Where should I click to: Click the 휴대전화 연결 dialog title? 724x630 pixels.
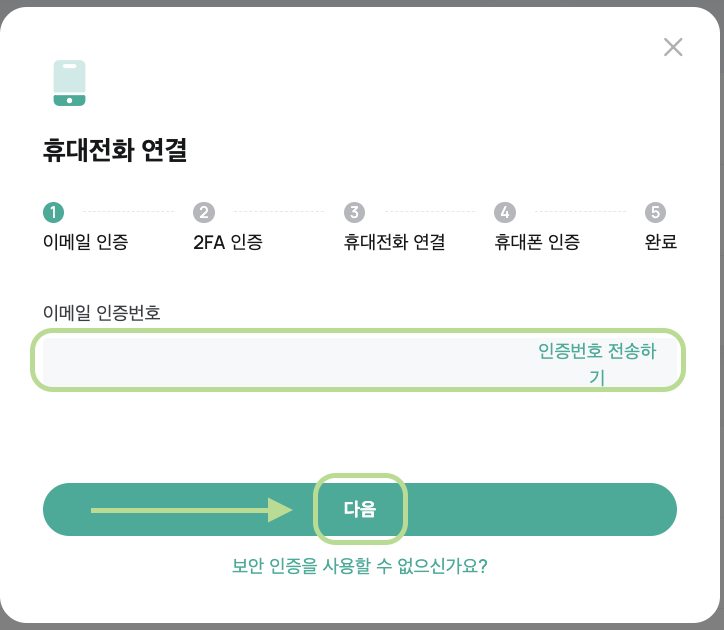[115, 150]
